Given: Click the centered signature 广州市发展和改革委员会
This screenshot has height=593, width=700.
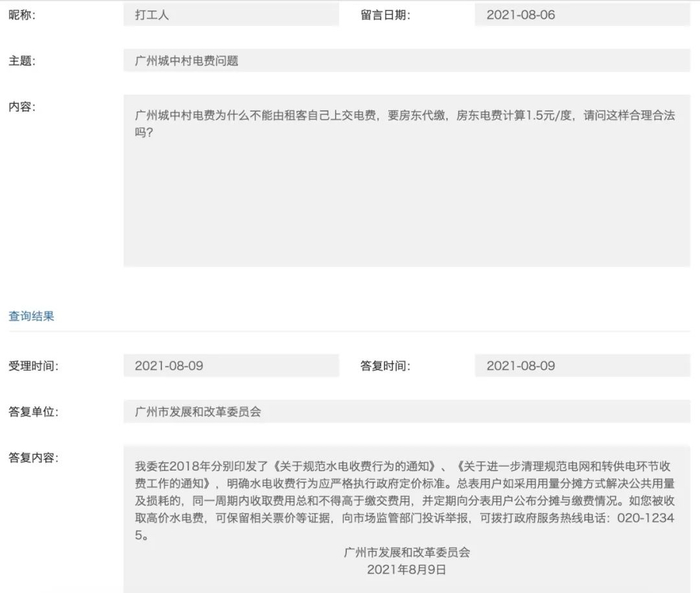Looking at the screenshot, I should tap(407, 552).
